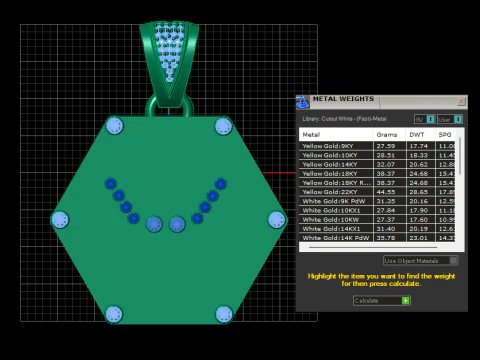Select the top-left corner gem on hexagon
The image size is (480, 360).
coord(114,126)
